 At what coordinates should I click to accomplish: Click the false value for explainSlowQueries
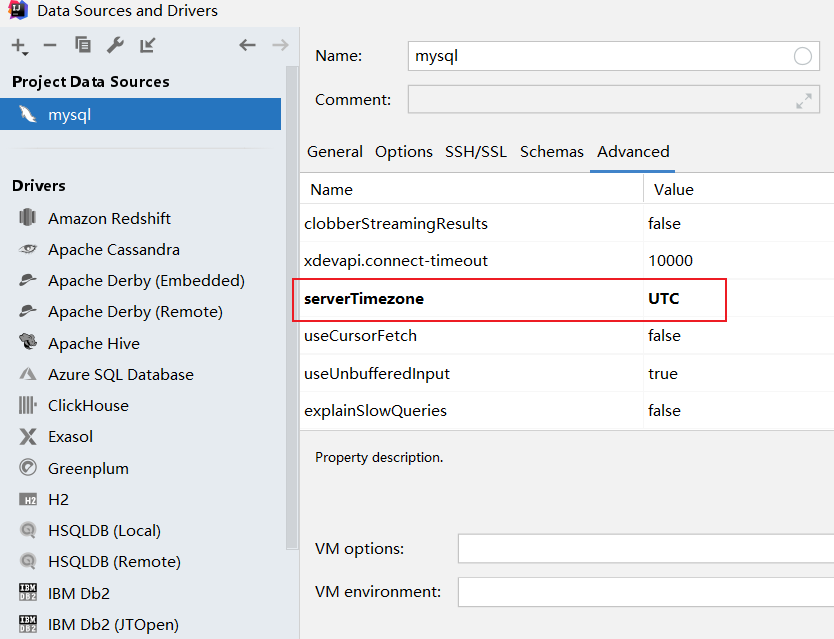point(664,411)
